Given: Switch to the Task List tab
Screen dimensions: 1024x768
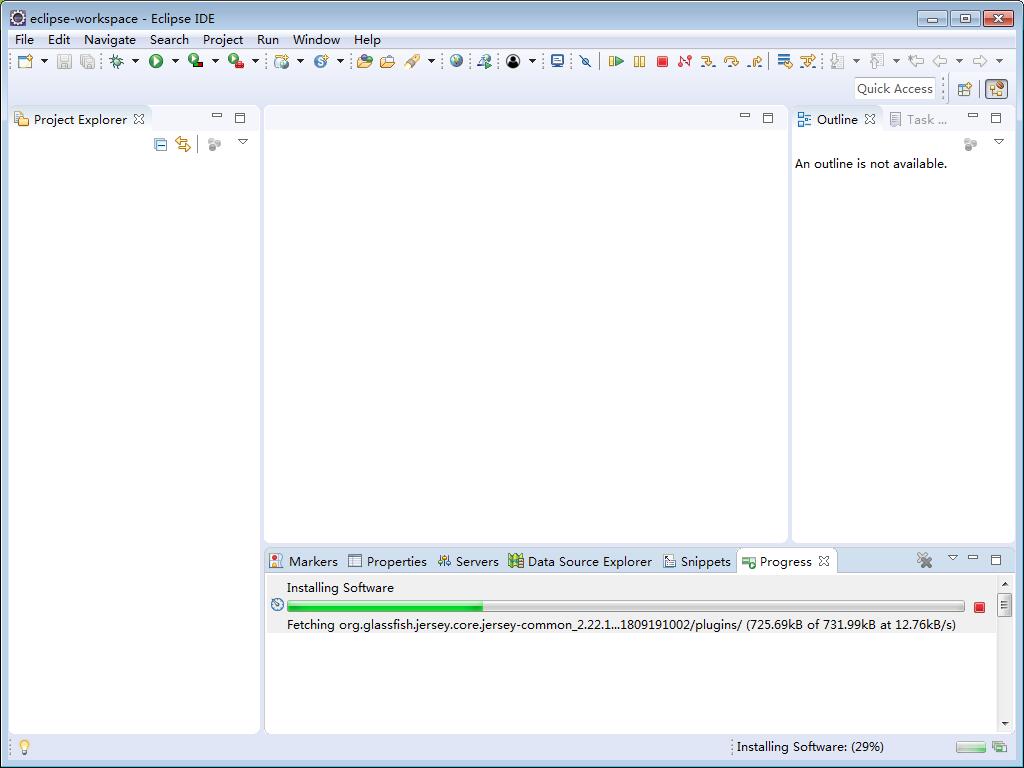Looking at the screenshot, I should 918,120.
